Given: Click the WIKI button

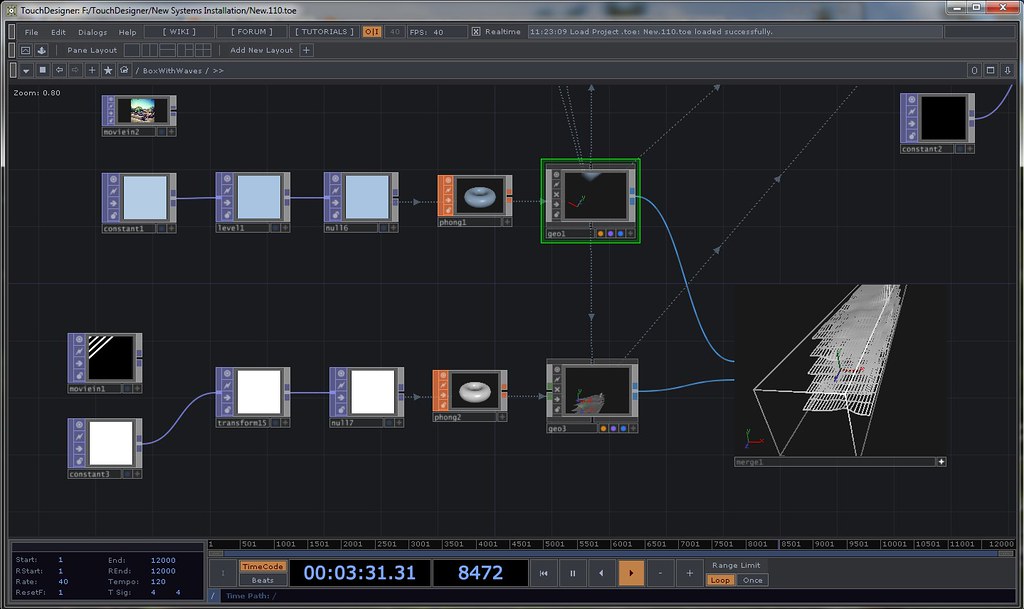Looking at the screenshot, I should (x=181, y=32).
